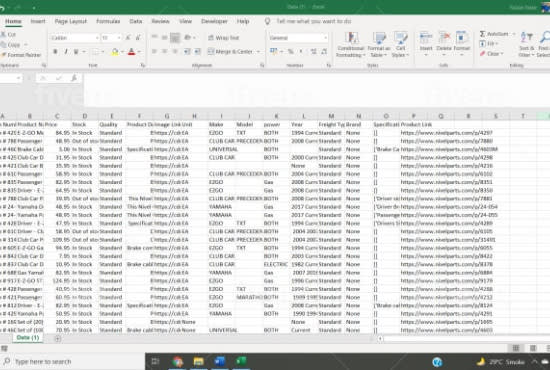Click Copy in the clipboard group
This screenshot has width=550, height=370.
tap(11, 45)
